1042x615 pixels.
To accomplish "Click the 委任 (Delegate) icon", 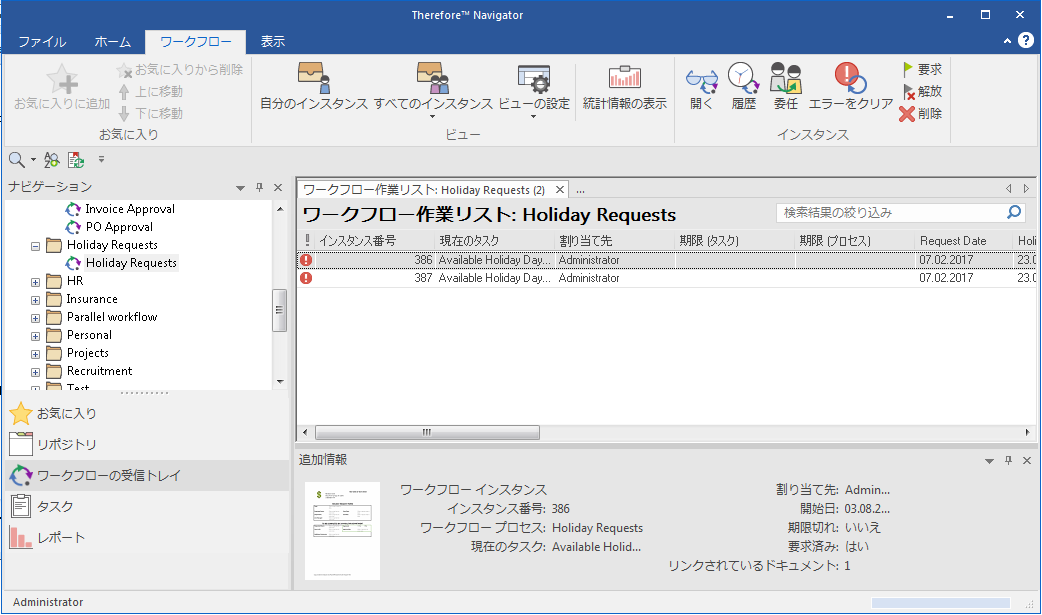I will [785, 78].
